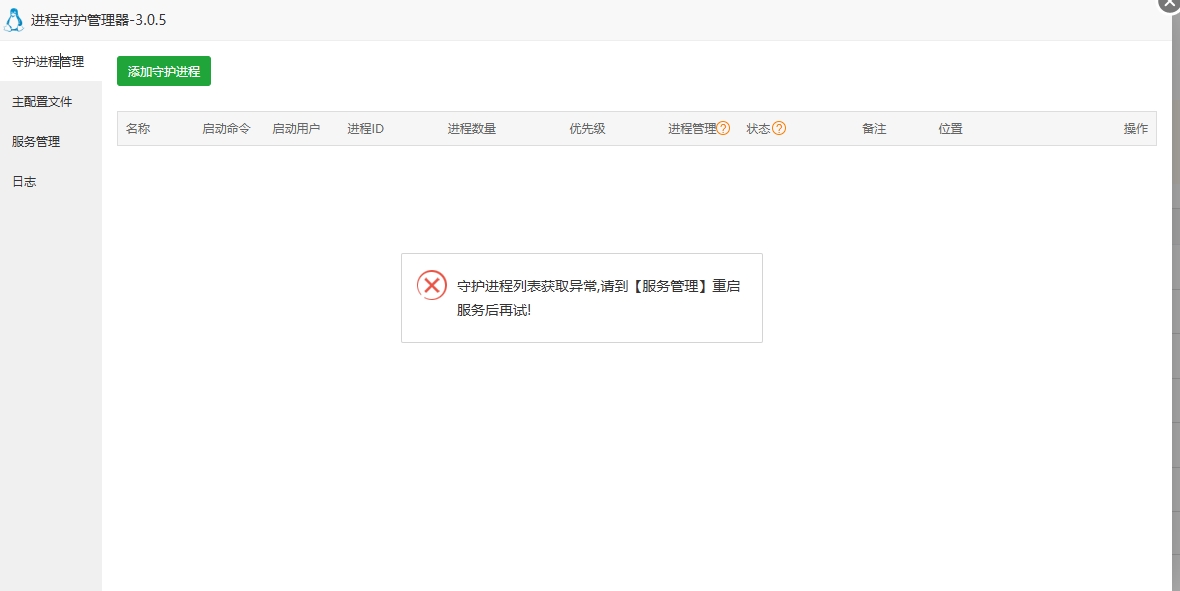The height and width of the screenshot is (591, 1180).
Task: Click the 添加守护进程 button
Action: tap(164, 72)
